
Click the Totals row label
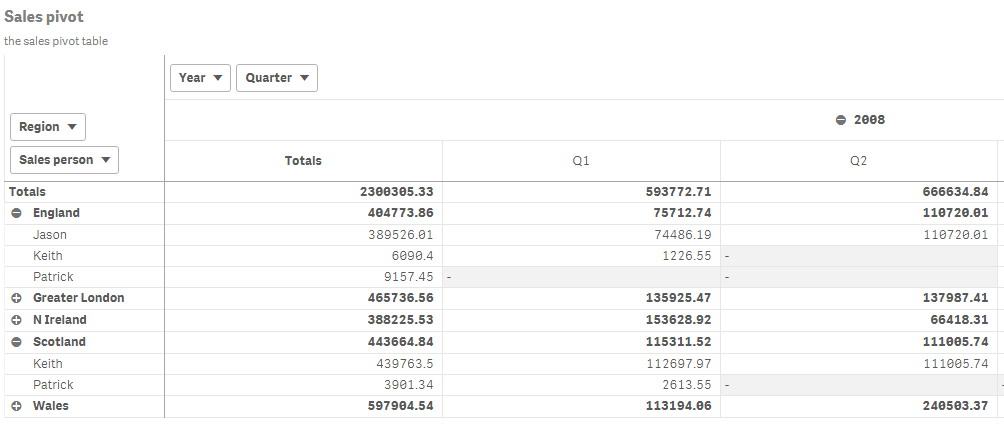coord(27,191)
